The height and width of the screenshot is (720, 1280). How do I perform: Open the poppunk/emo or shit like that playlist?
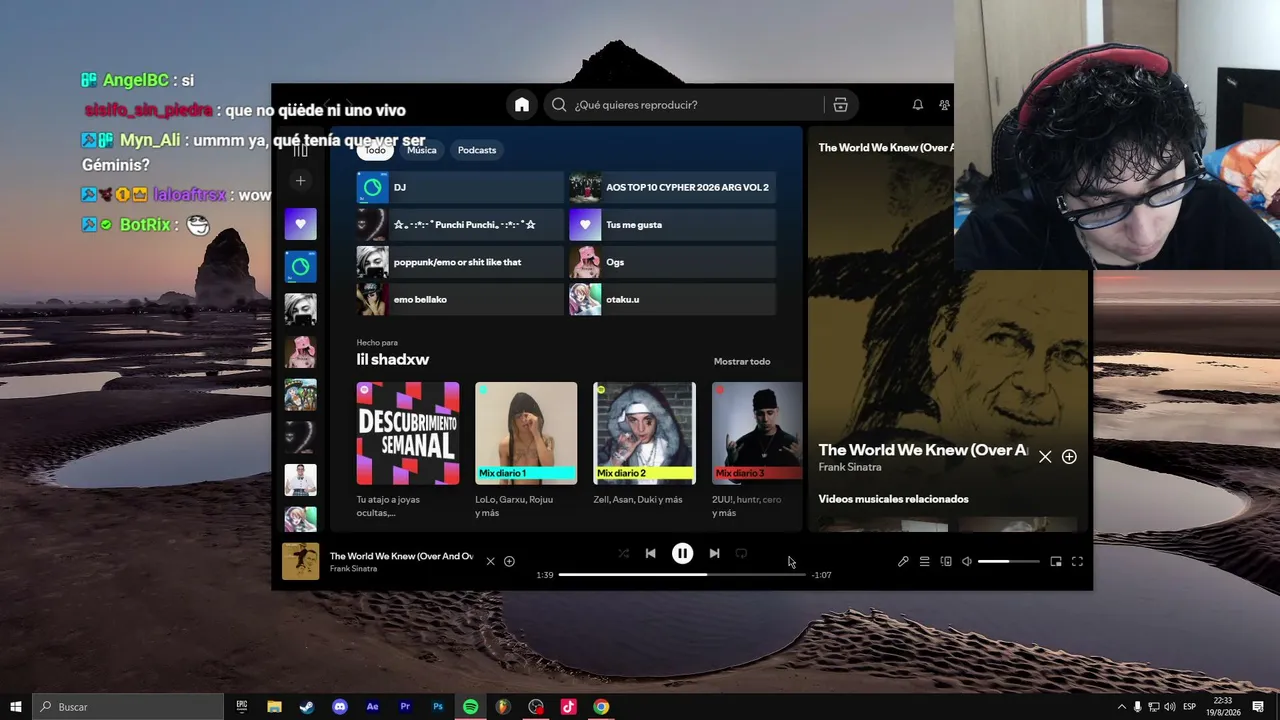tap(460, 262)
